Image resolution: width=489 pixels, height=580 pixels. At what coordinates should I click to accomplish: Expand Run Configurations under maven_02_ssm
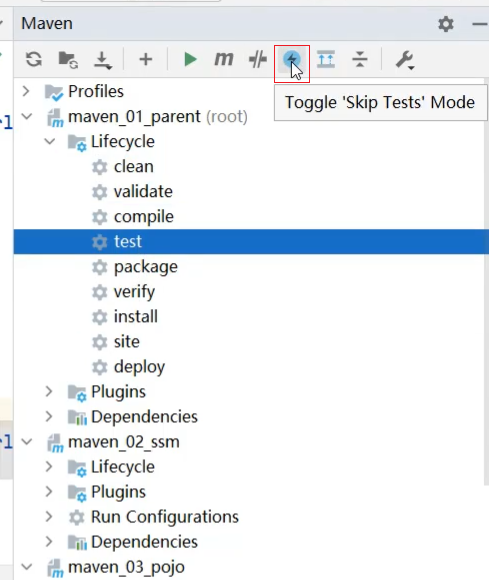49,516
